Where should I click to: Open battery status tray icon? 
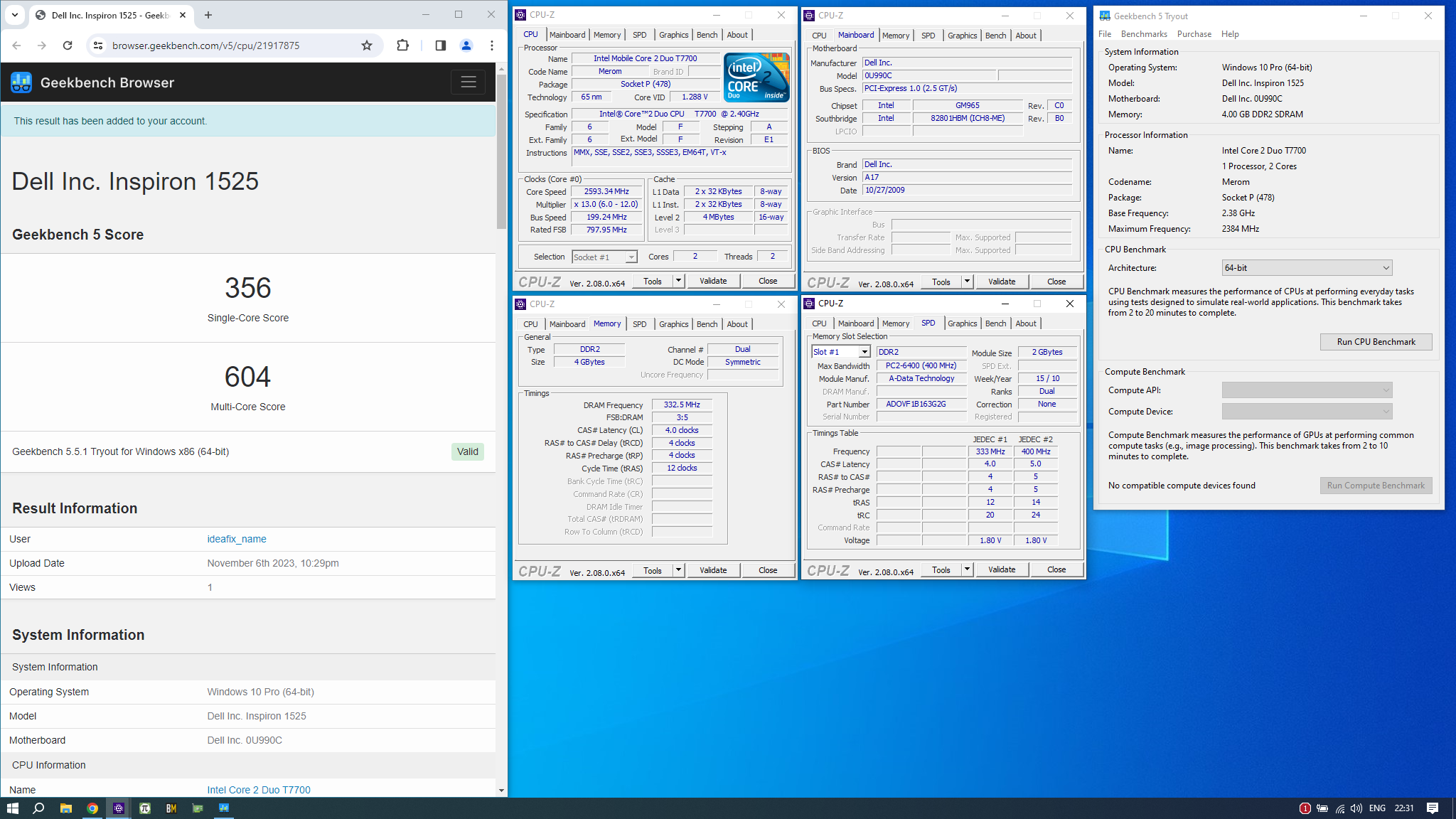[x=1322, y=808]
